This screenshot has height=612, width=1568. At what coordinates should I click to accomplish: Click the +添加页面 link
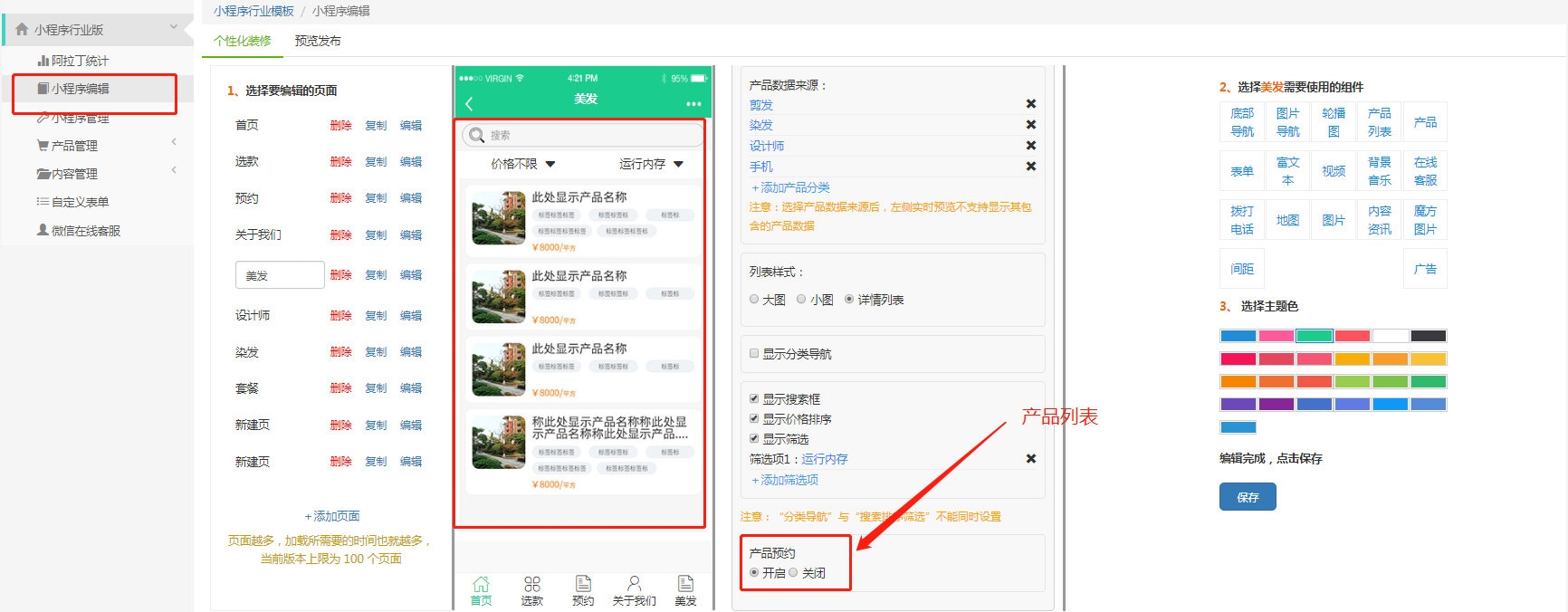[331, 516]
